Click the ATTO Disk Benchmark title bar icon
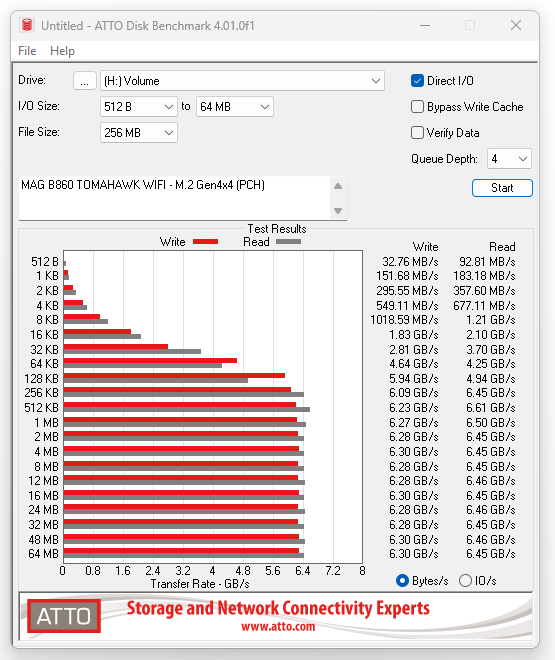The width and height of the screenshot is (555, 660). 27,25
